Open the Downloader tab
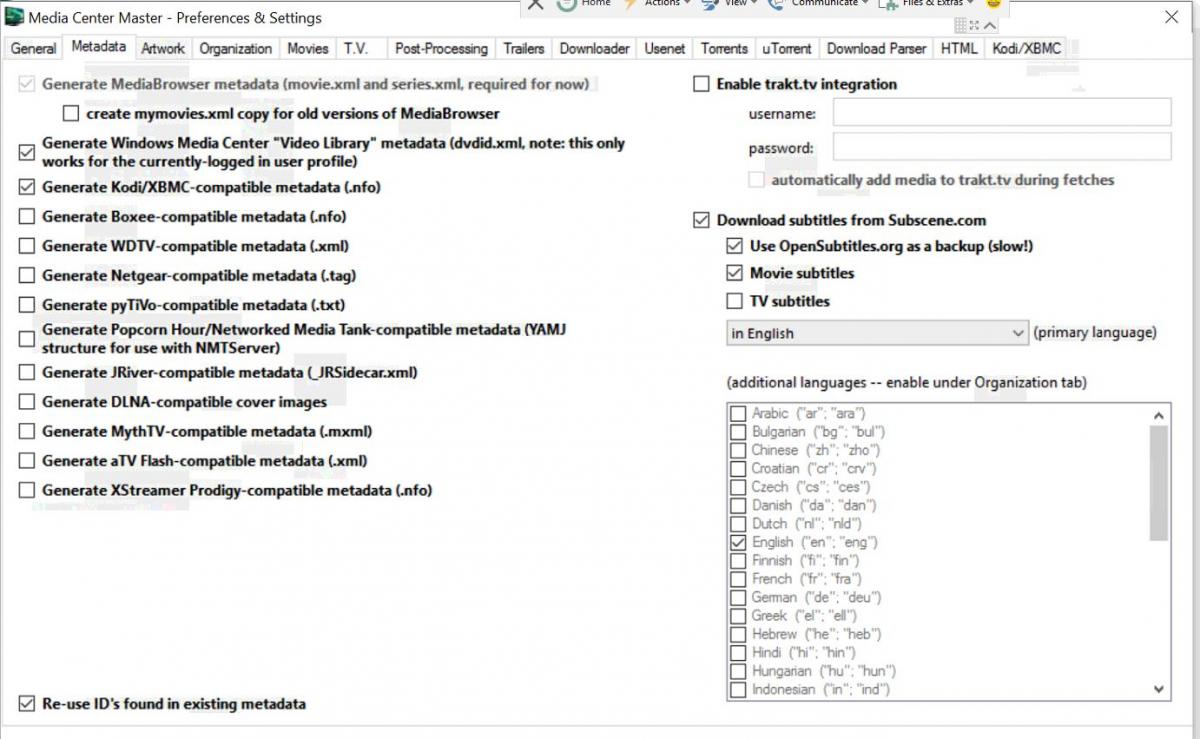This screenshot has height=739, width=1200. pos(595,48)
